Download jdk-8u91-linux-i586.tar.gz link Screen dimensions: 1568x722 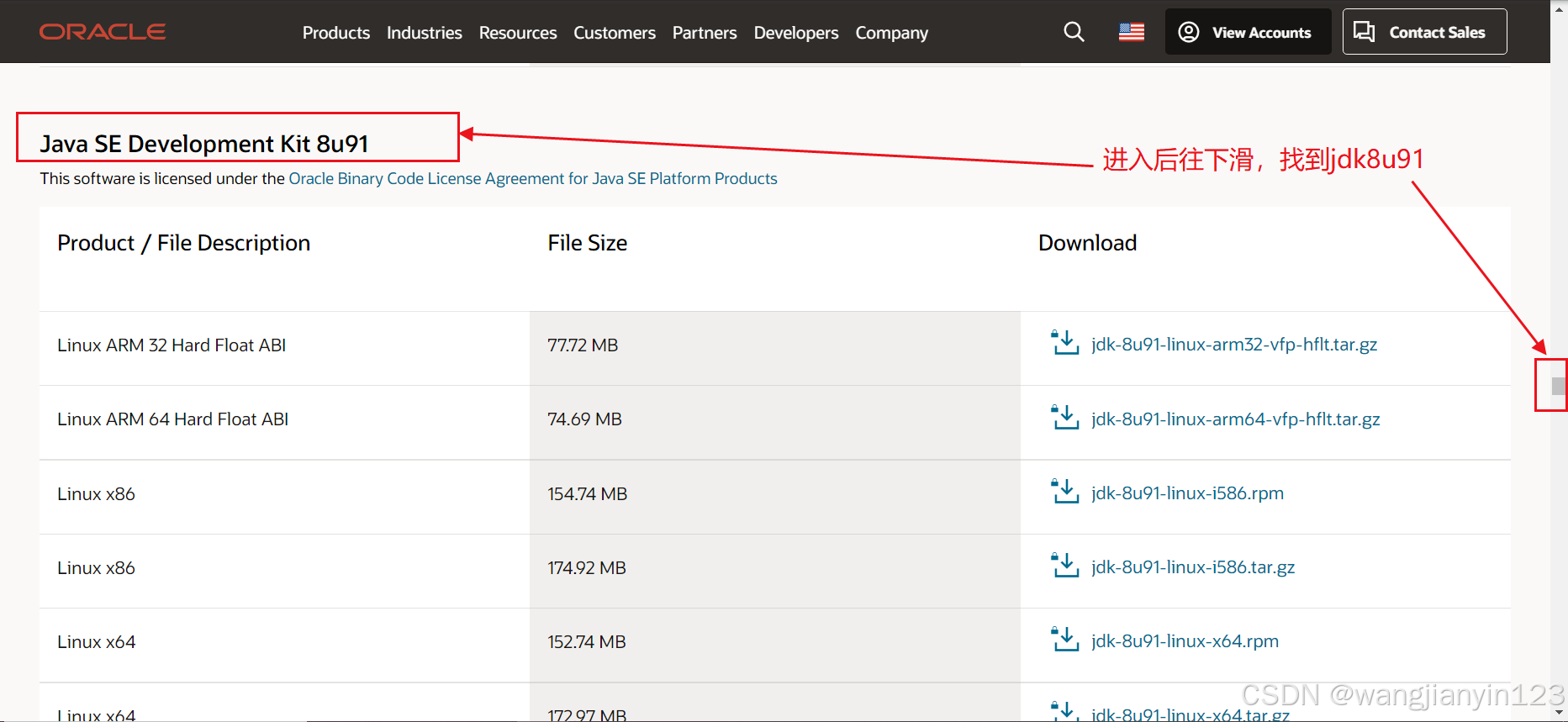1193,567
